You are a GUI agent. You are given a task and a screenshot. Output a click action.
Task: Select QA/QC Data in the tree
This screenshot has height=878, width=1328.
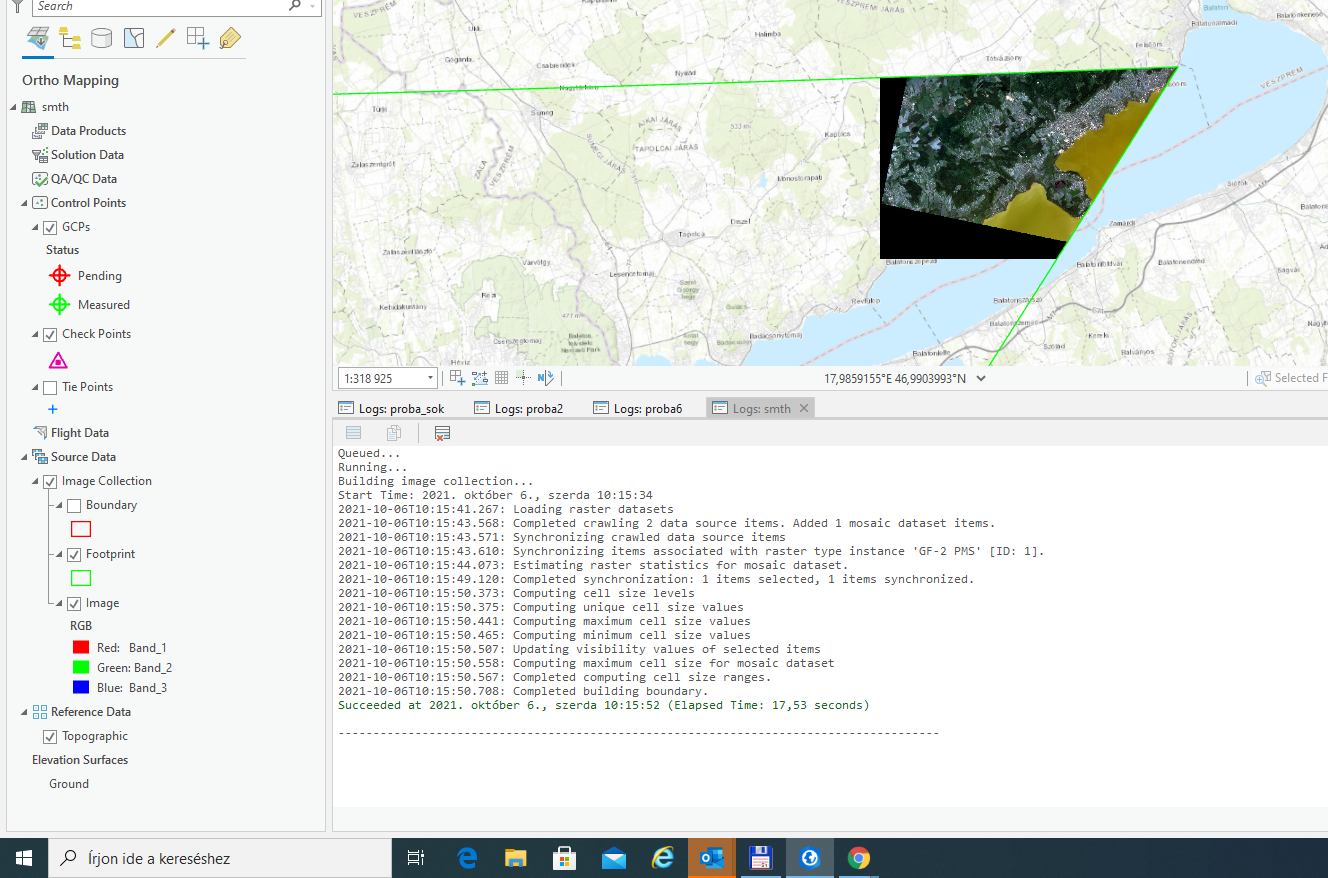click(x=84, y=179)
